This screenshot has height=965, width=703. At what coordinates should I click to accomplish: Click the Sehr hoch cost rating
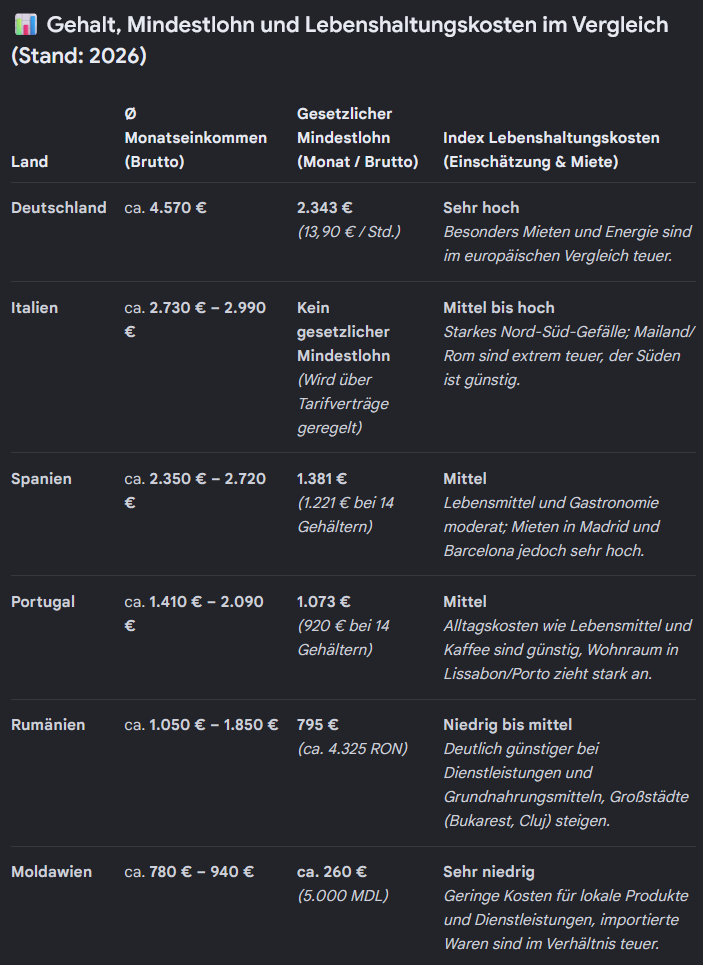pos(481,207)
